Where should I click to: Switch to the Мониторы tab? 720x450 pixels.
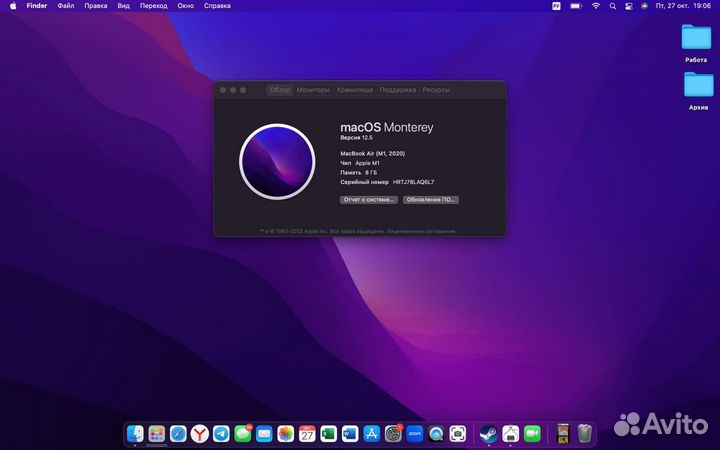(x=313, y=90)
